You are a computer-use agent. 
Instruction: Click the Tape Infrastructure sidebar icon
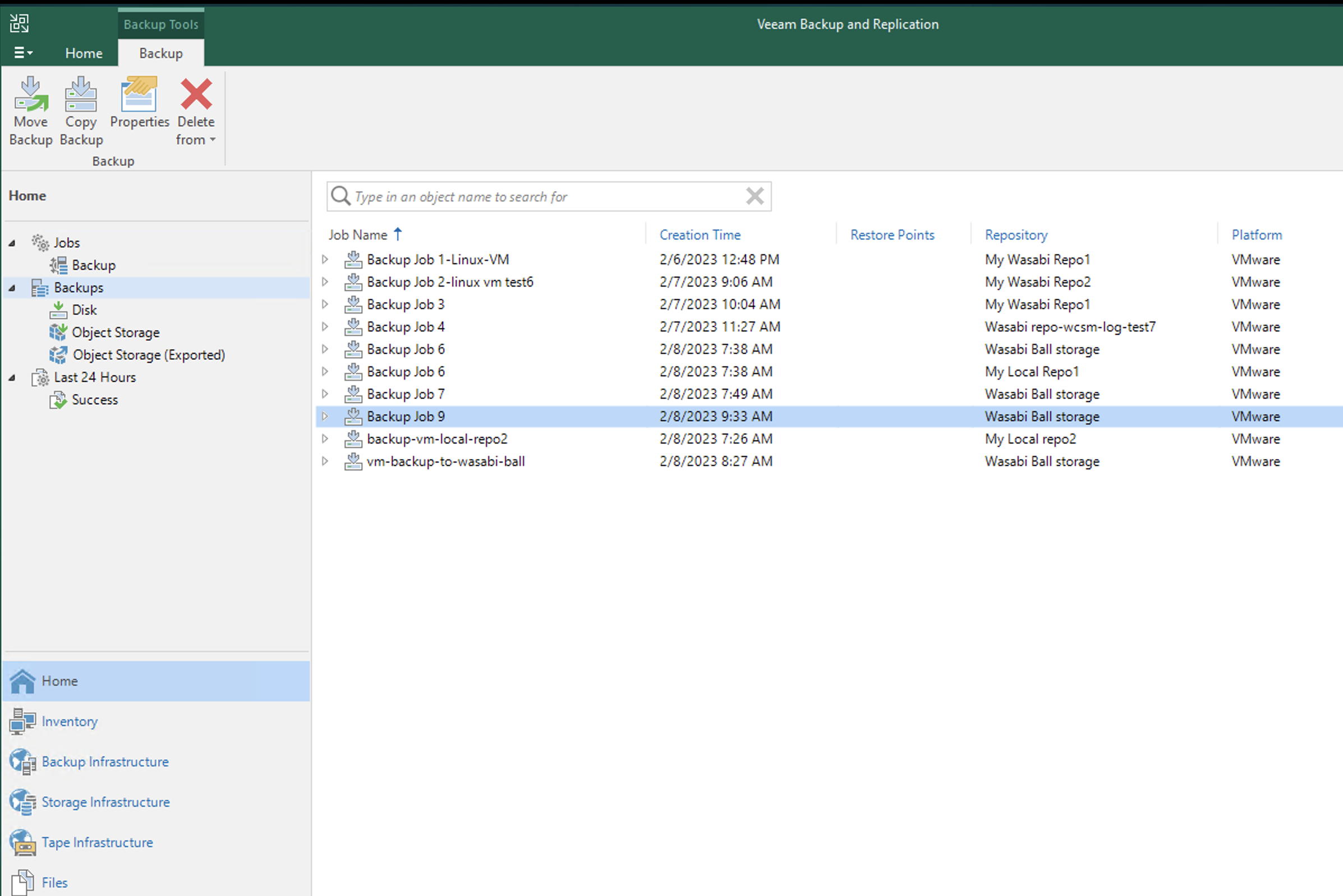[x=22, y=842]
